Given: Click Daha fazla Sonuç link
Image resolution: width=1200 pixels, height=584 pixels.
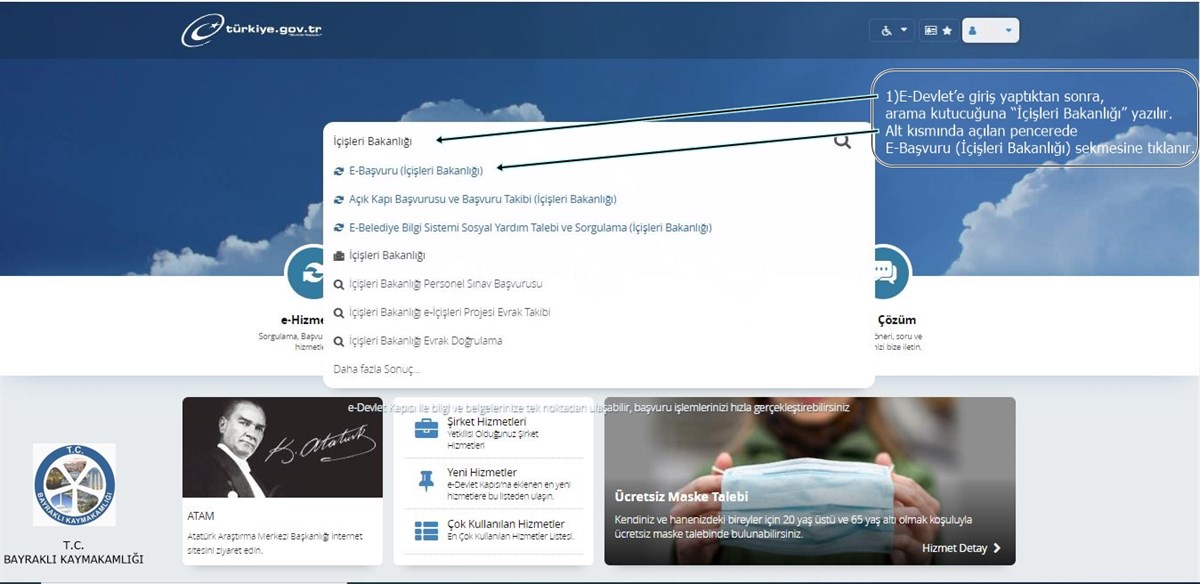Looking at the screenshot, I should coord(376,369).
